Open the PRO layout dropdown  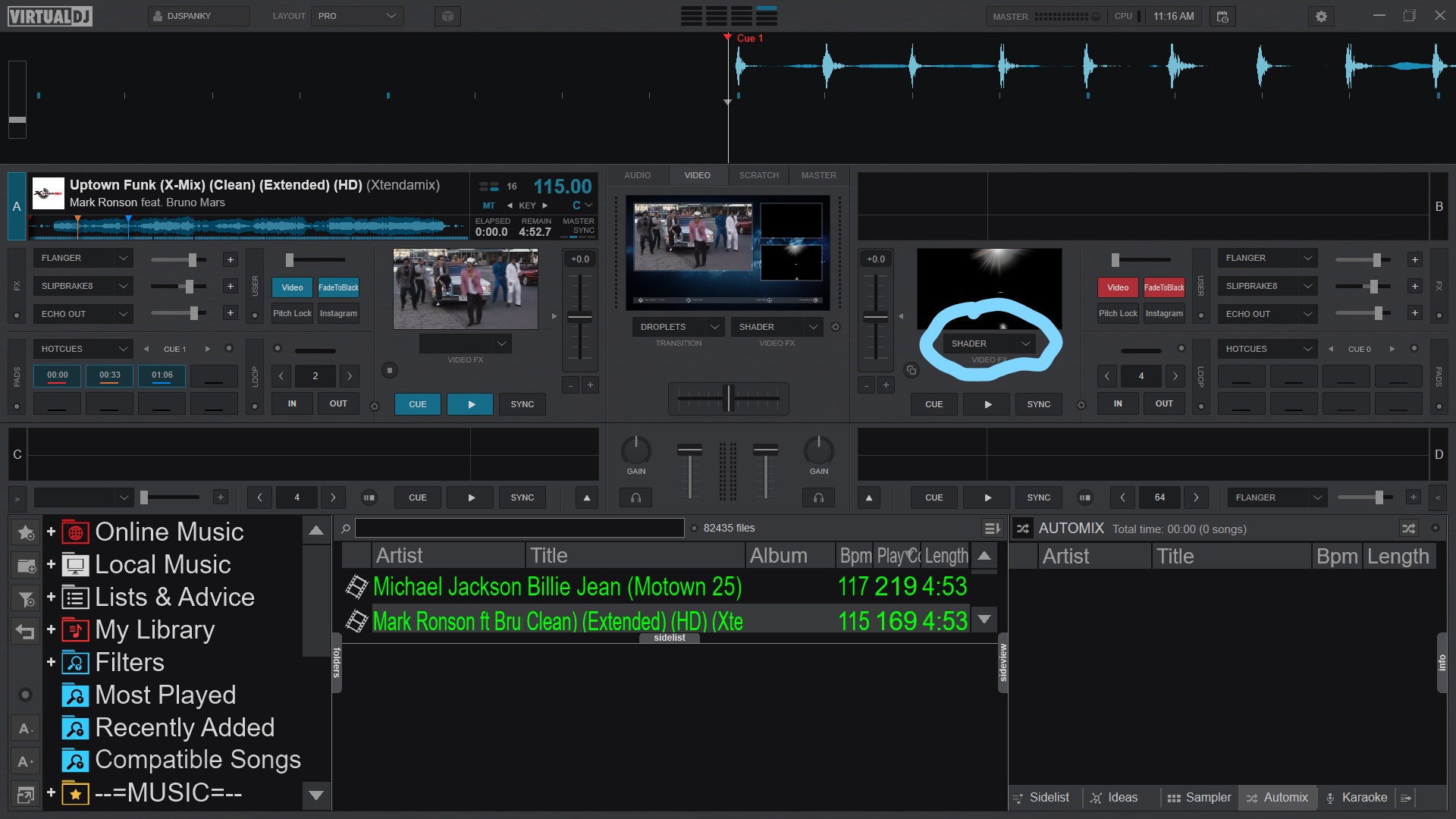356,16
